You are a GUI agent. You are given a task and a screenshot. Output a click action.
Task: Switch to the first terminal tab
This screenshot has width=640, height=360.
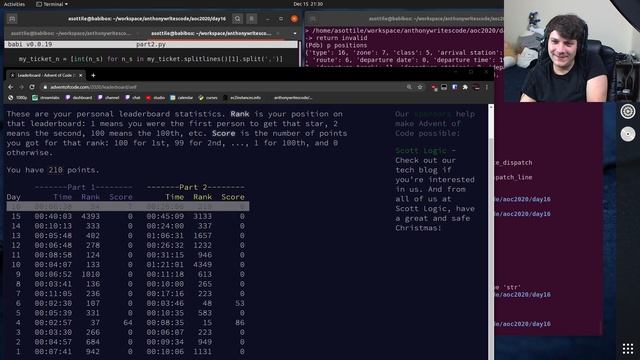click(71, 33)
